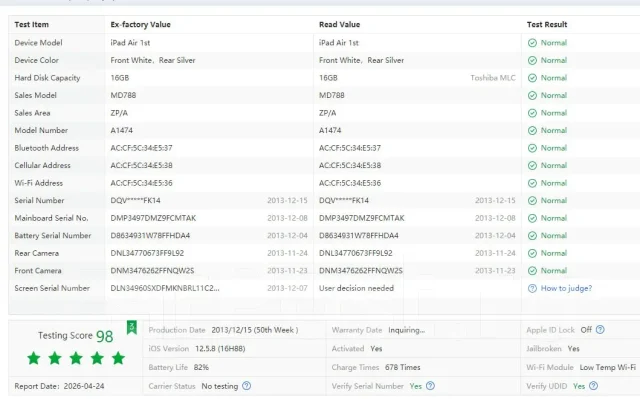
Task: Click the Wi-Fi Address check icon
Action: [x=532, y=183]
